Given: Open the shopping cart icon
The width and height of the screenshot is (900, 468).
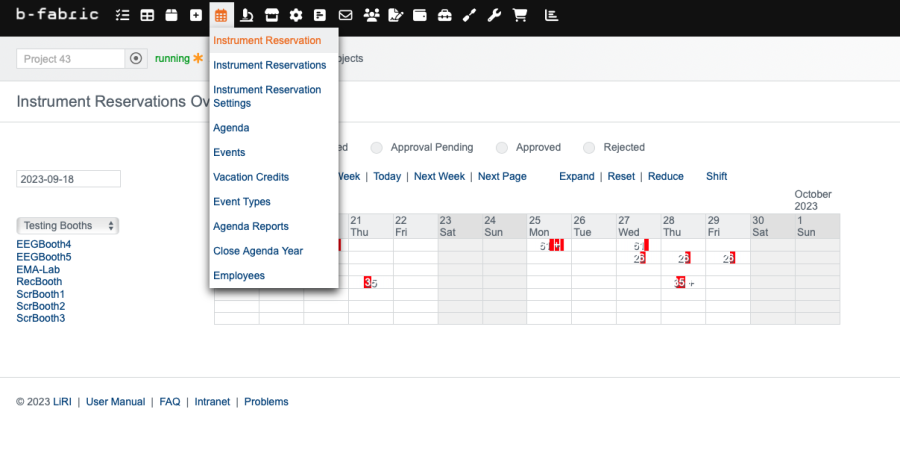Looking at the screenshot, I should [x=519, y=15].
